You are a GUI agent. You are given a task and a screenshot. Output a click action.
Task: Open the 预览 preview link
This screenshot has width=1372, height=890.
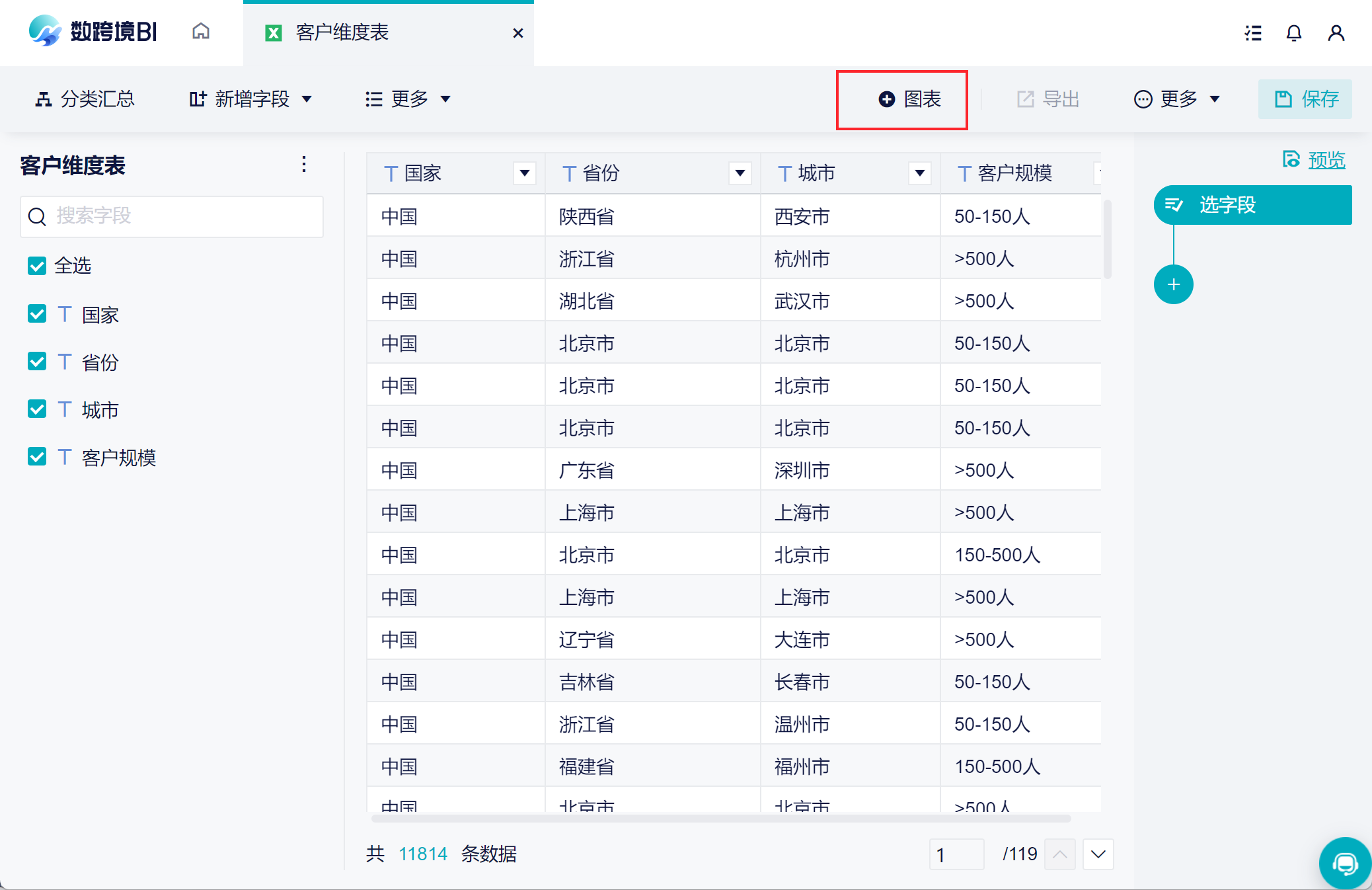pyautogui.click(x=1326, y=160)
